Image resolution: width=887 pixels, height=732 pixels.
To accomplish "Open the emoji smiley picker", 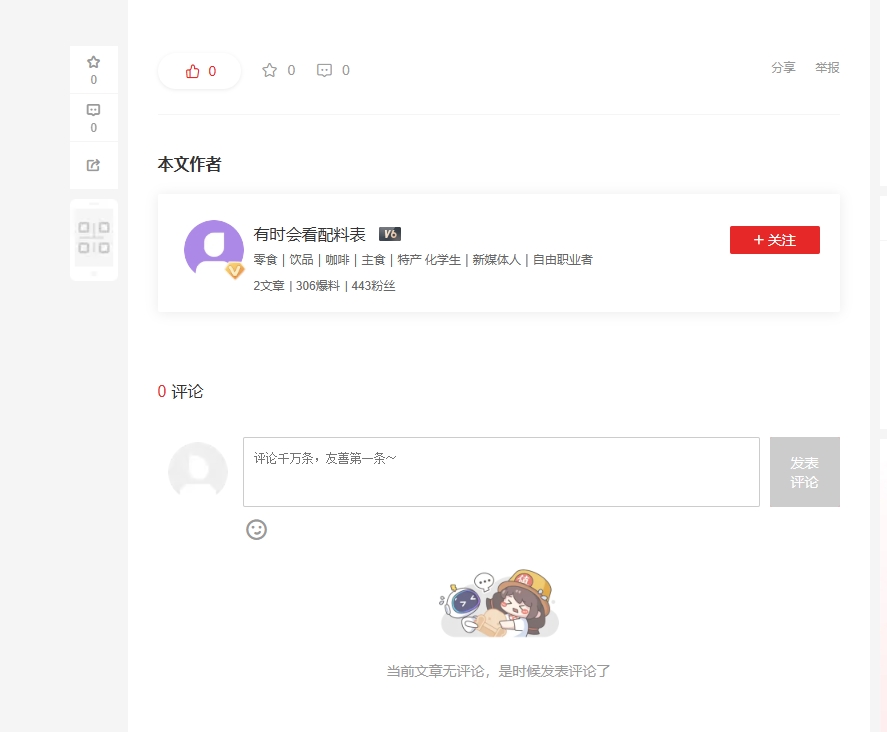I will [256, 529].
